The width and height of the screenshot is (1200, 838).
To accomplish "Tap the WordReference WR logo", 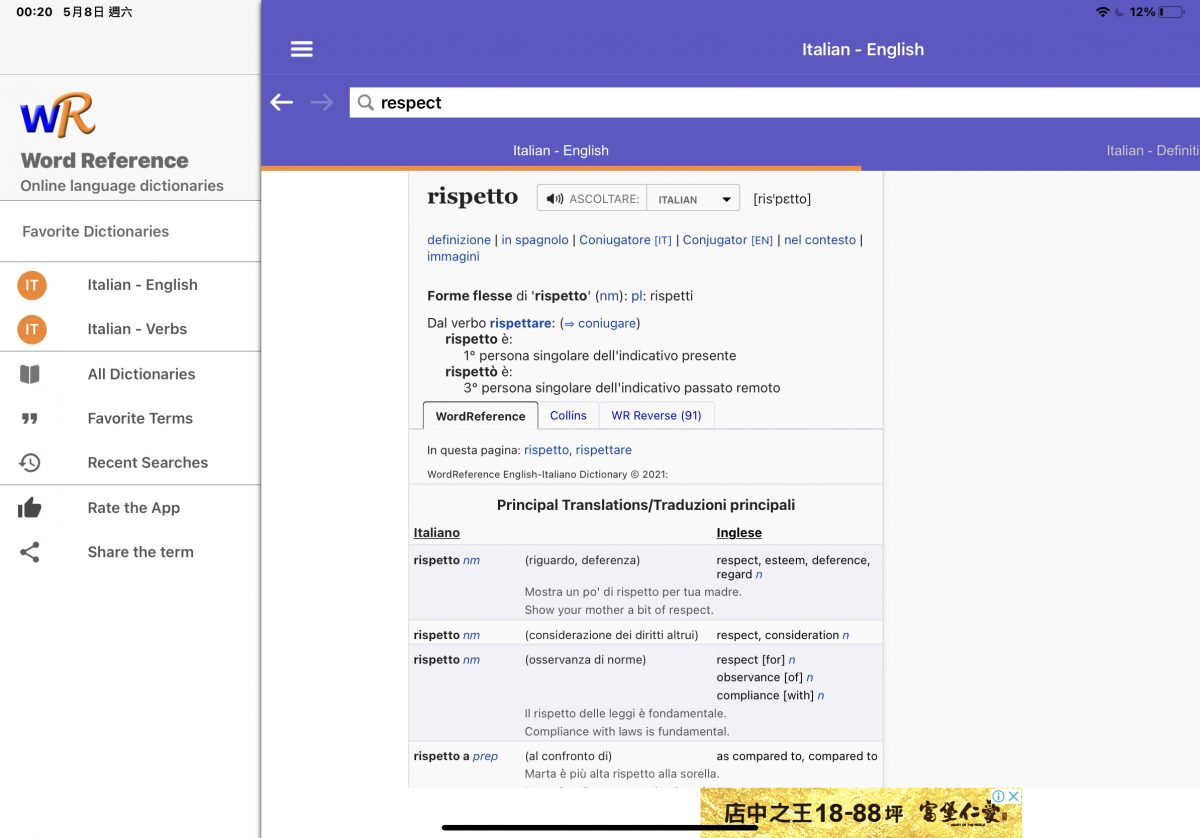I will pos(57,114).
